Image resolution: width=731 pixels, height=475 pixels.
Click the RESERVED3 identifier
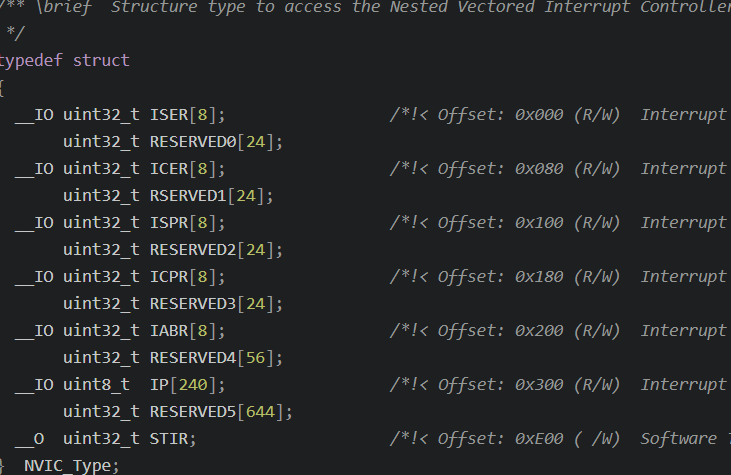(193, 304)
